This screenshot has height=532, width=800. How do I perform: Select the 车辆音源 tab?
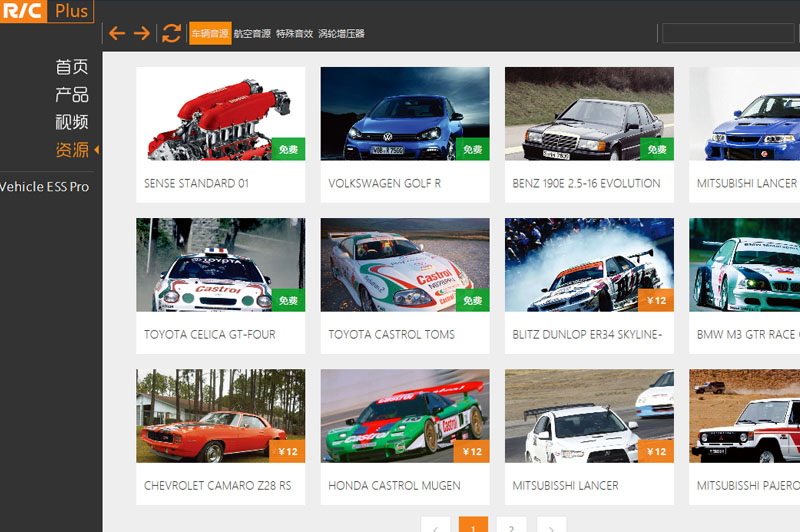(210, 33)
